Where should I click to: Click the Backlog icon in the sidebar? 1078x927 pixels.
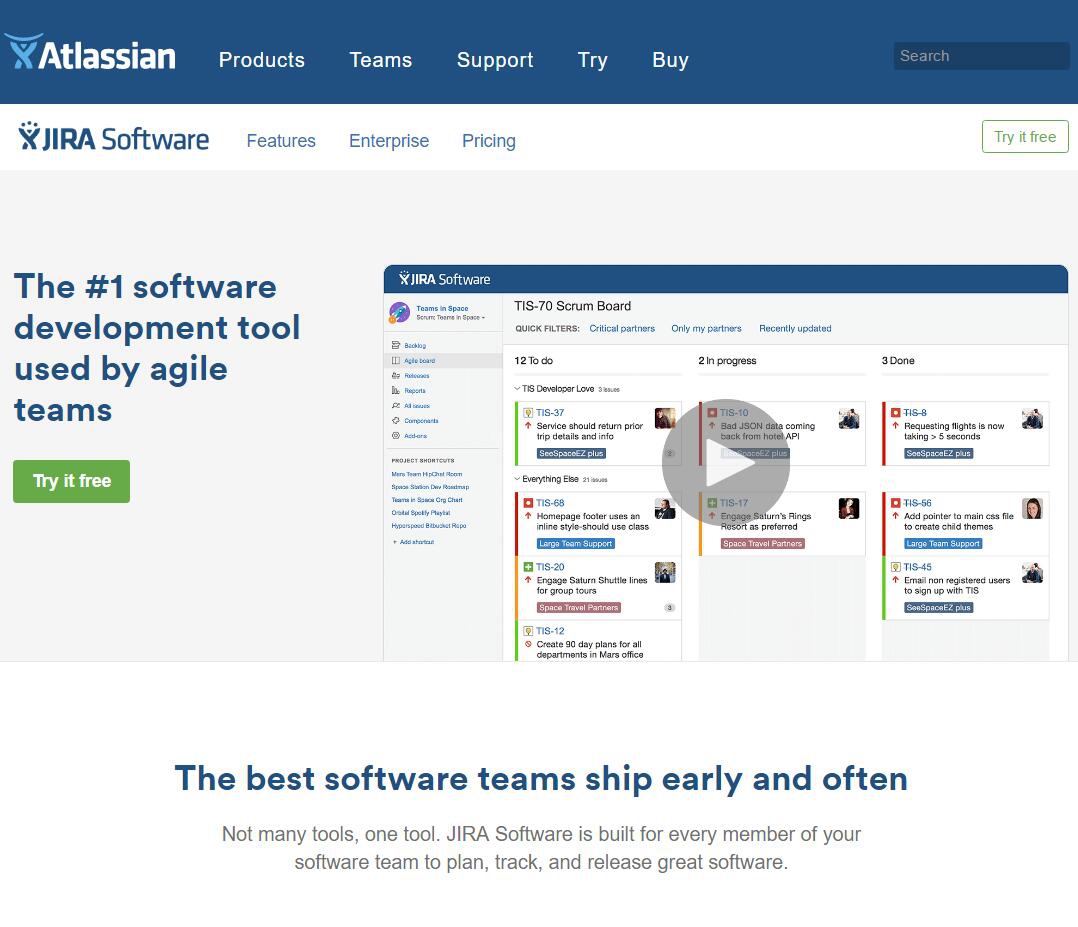coord(395,345)
